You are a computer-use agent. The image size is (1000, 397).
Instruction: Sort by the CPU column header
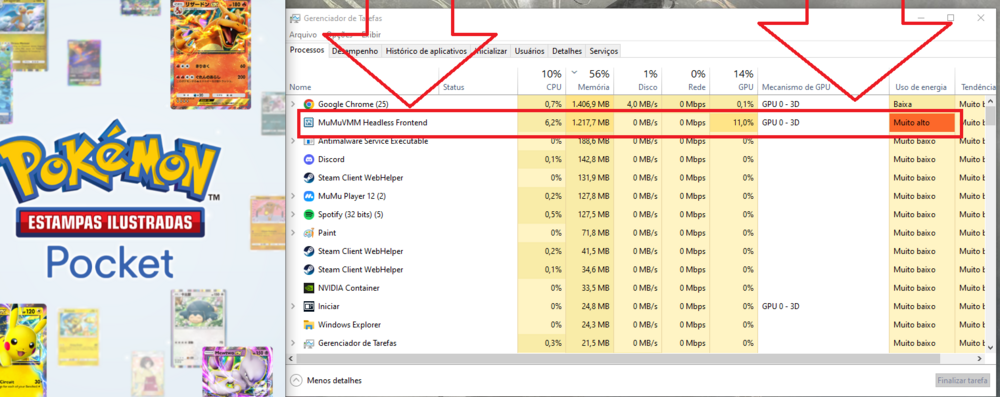pyautogui.click(x=541, y=80)
